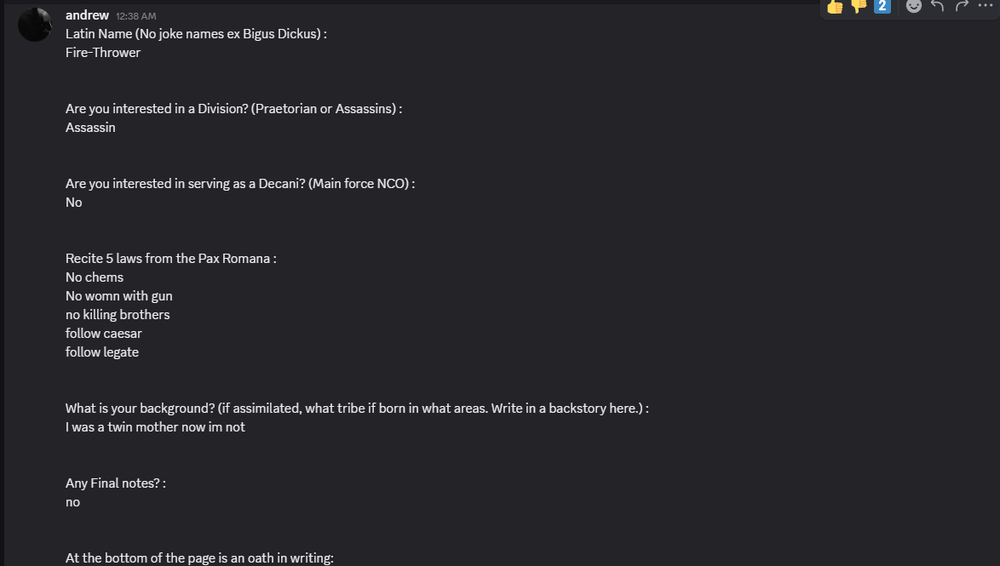Click the 'follow legate' law line
Image resolution: width=1000 pixels, height=566 pixels.
click(102, 352)
